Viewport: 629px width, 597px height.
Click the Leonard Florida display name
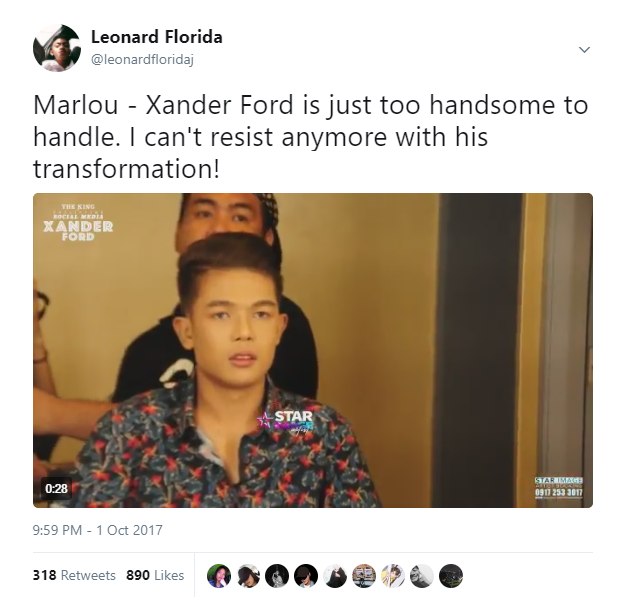157,37
